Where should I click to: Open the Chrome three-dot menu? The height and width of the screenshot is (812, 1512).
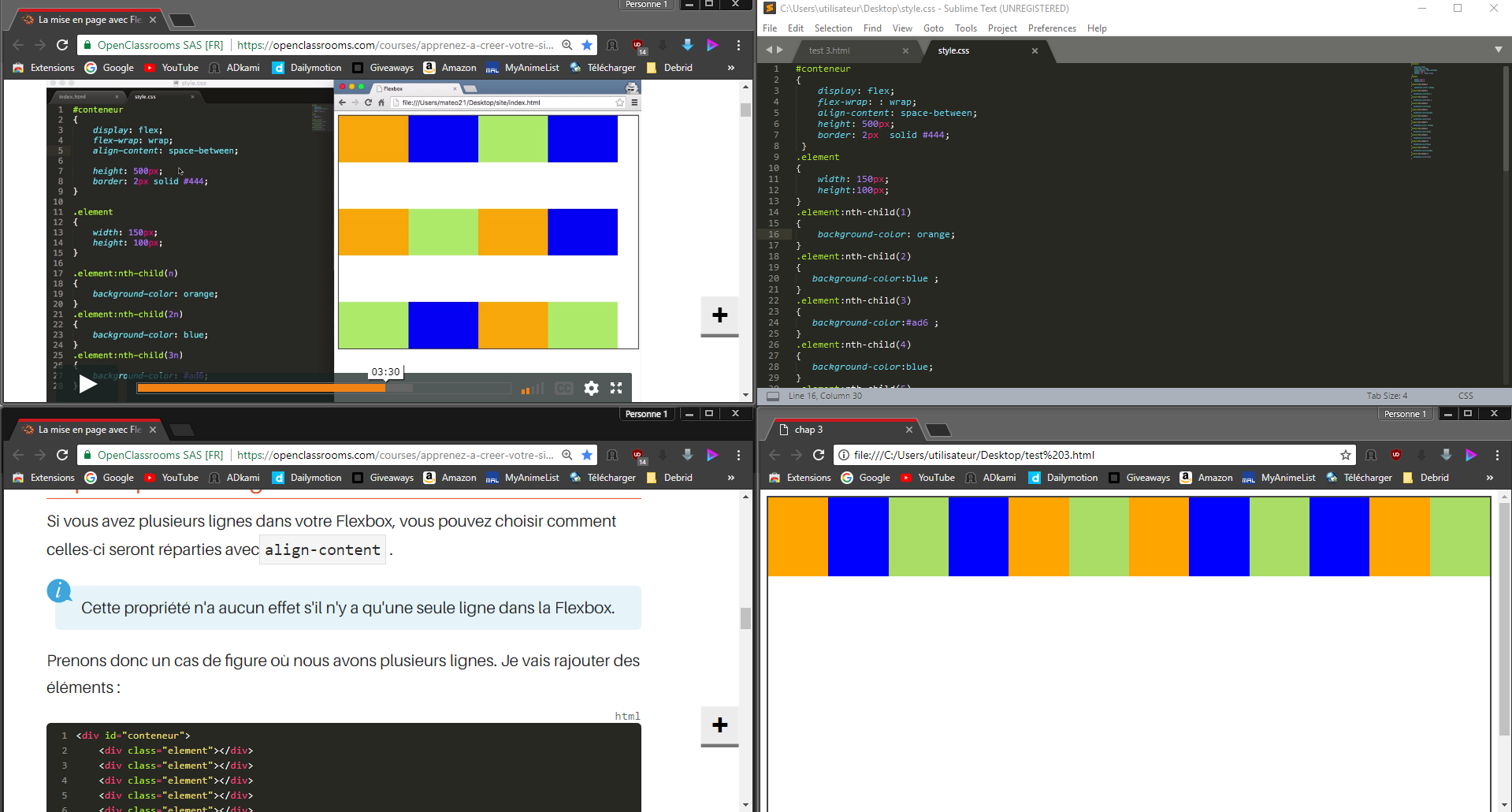click(738, 45)
